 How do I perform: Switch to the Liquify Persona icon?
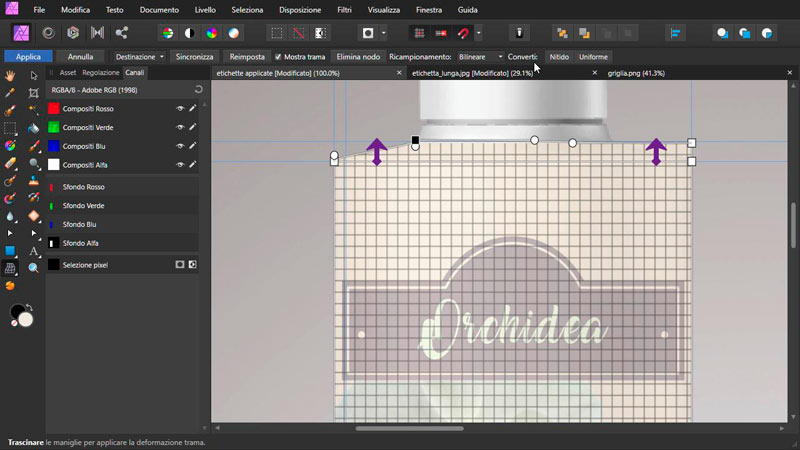pyautogui.click(x=48, y=33)
